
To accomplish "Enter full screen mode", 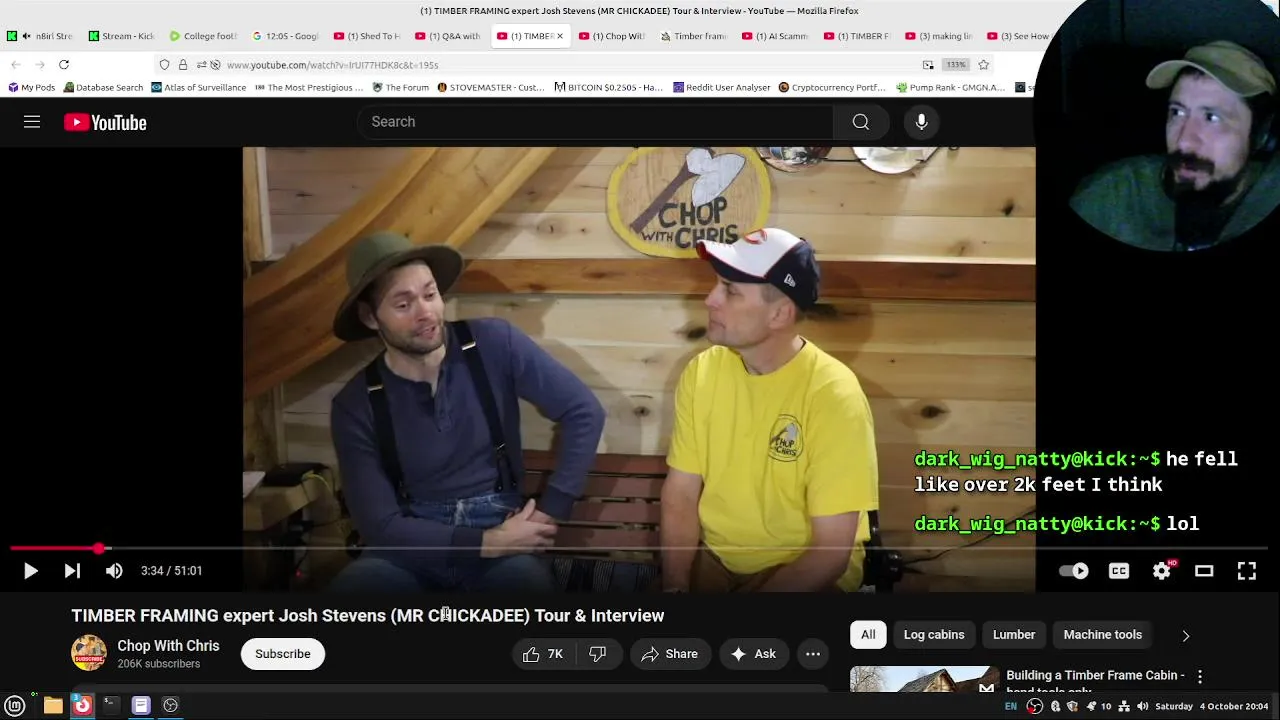I will pyautogui.click(x=1246, y=571).
